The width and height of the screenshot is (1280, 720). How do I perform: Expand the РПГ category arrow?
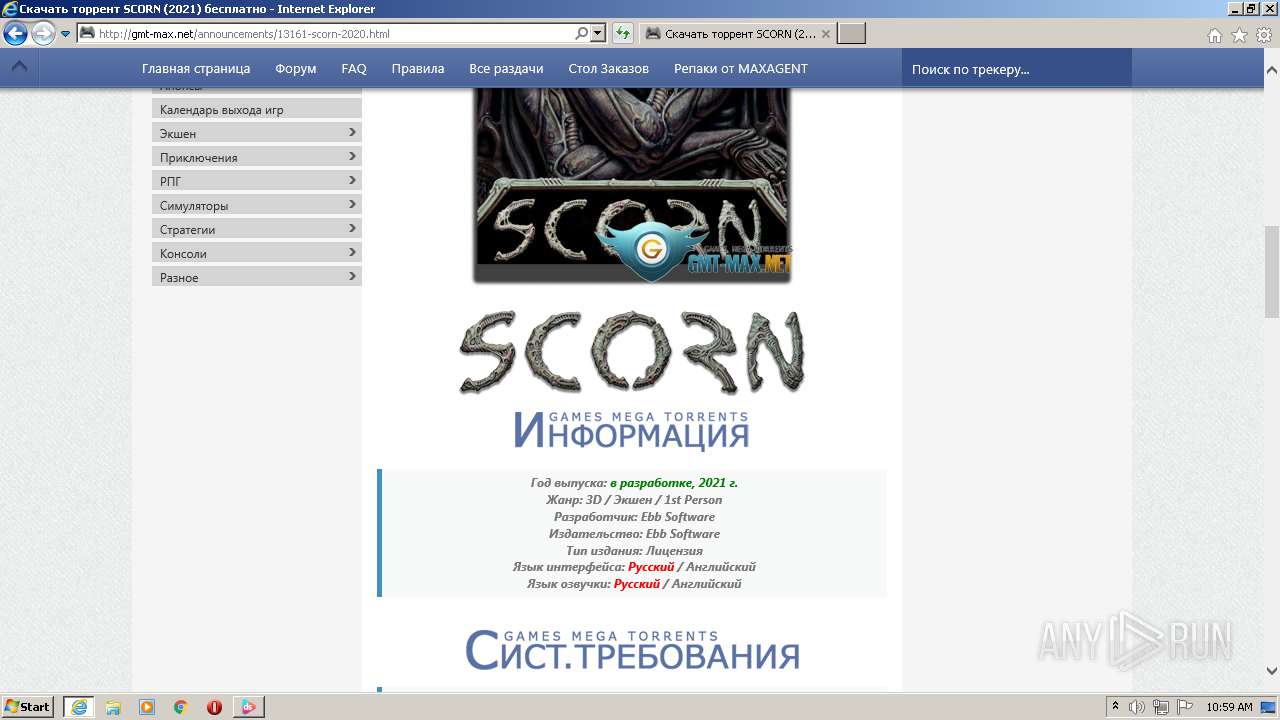click(352, 180)
